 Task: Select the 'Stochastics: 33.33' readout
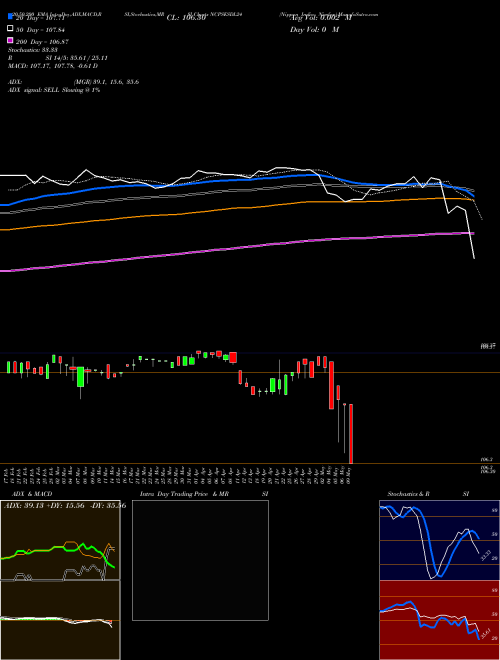(33, 50)
